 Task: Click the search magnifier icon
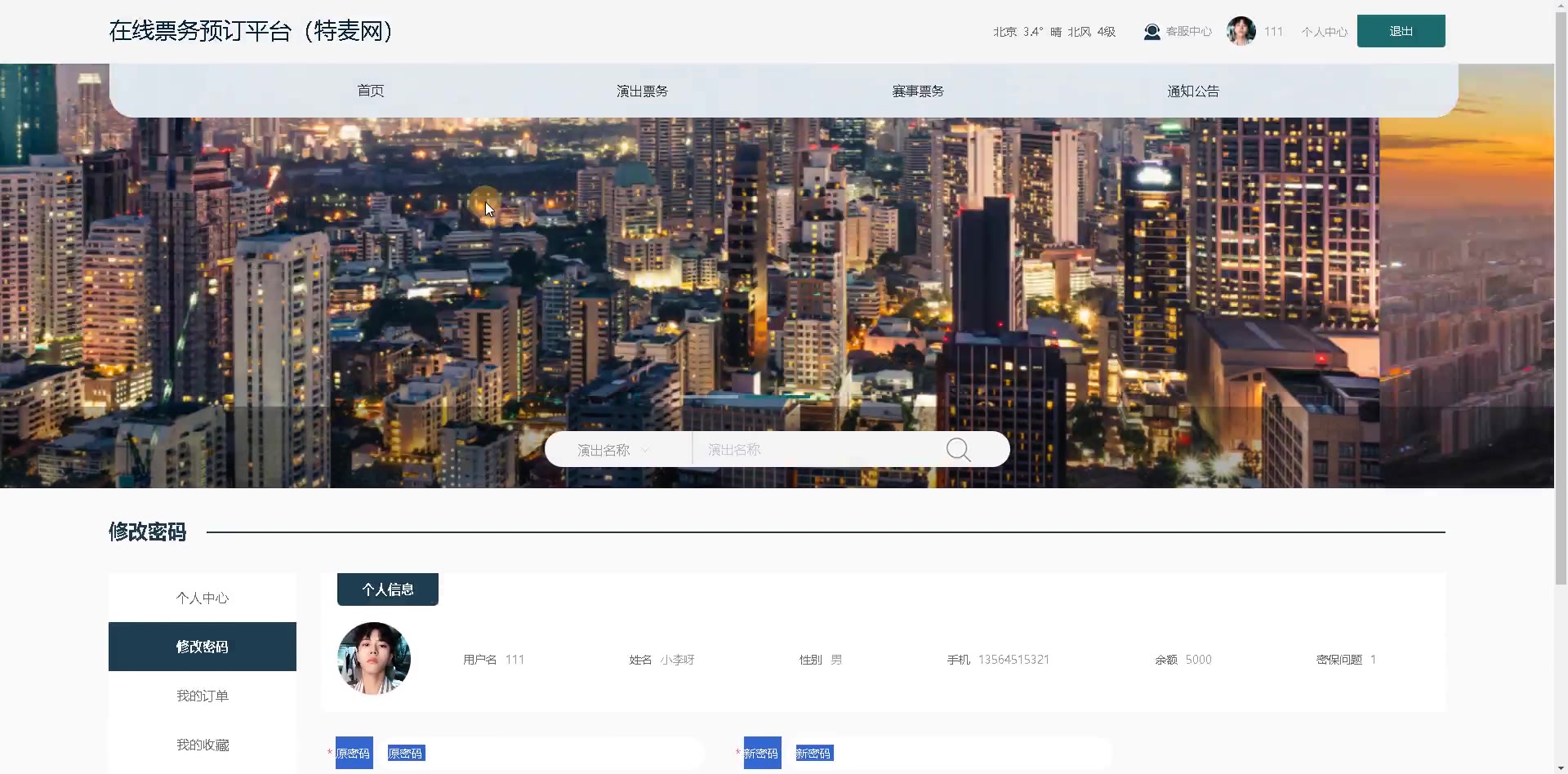click(958, 450)
